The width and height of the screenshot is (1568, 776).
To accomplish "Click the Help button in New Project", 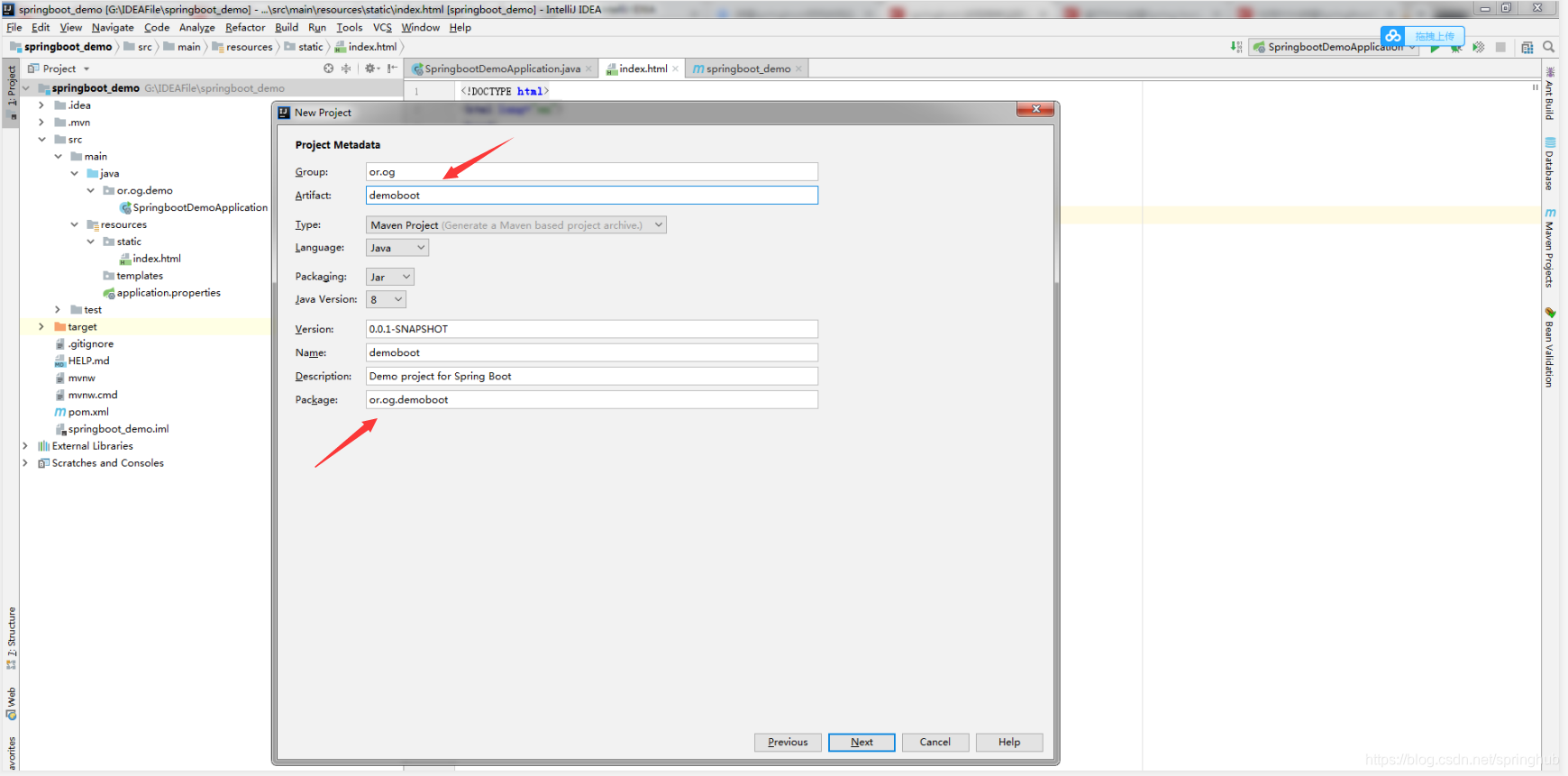I will (1009, 743).
